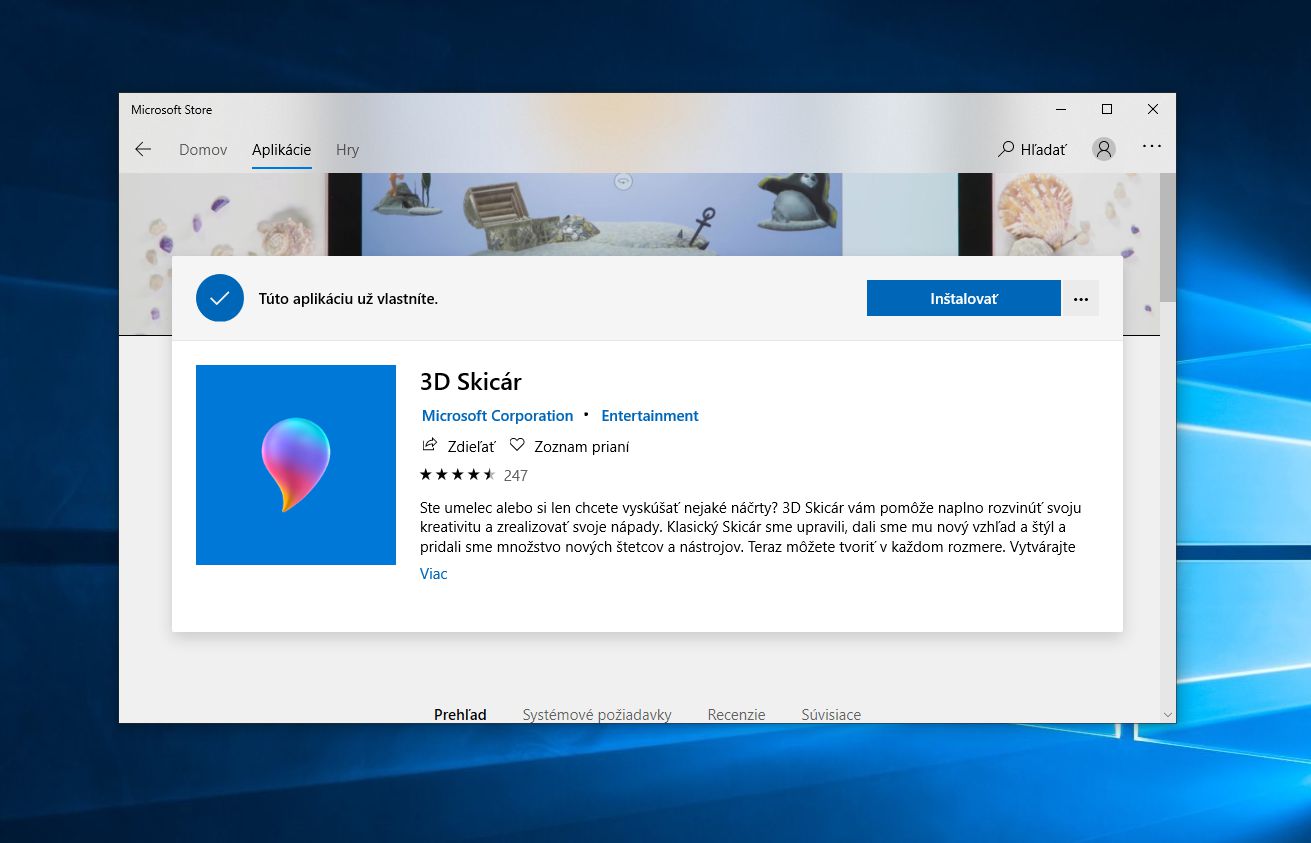Open the user account profile icon

point(1104,149)
